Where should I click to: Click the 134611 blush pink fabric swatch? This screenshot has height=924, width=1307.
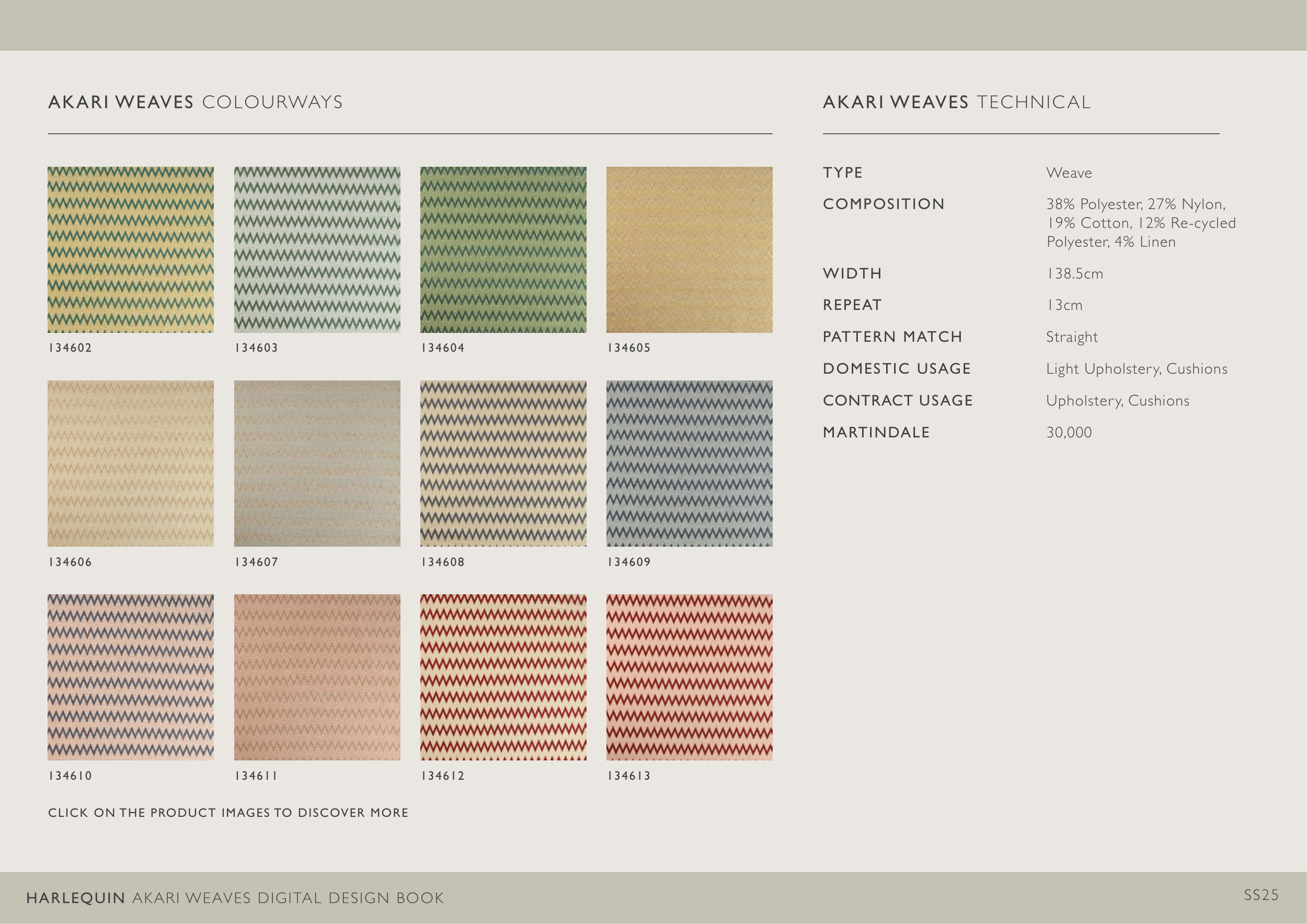pyautogui.click(x=317, y=677)
